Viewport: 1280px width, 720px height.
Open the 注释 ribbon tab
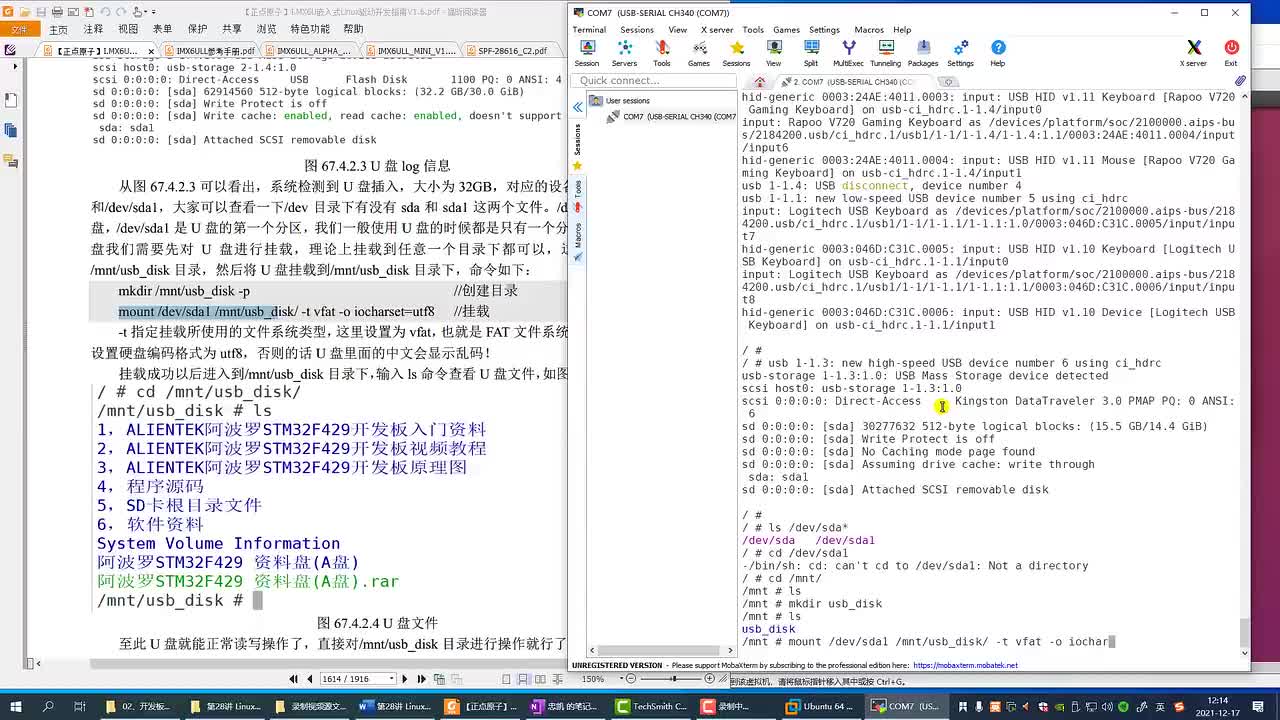(x=93, y=29)
